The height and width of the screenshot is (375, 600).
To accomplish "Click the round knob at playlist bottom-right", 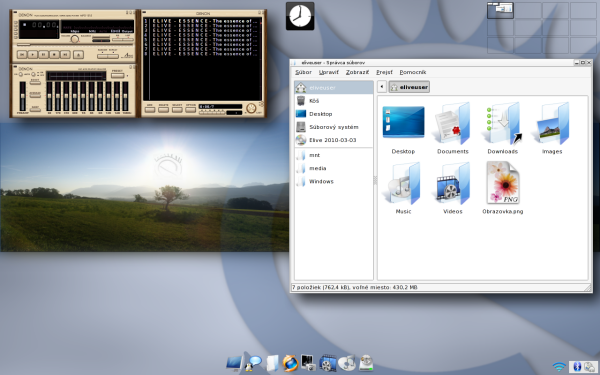I will (x=251, y=108).
